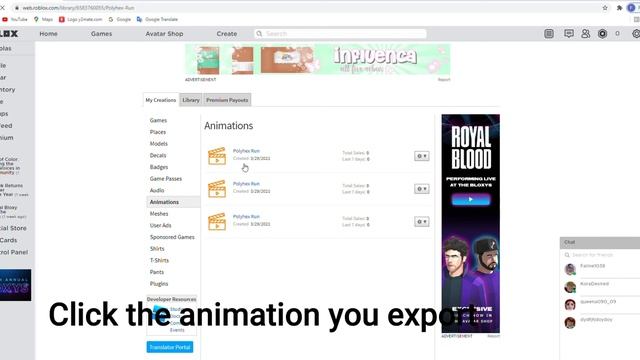Select Places in the creations list
This screenshot has height=360, width=640.
[158, 132]
